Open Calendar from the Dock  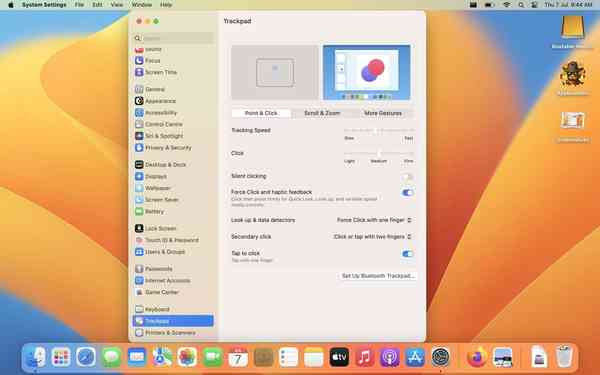tap(238, 357)
